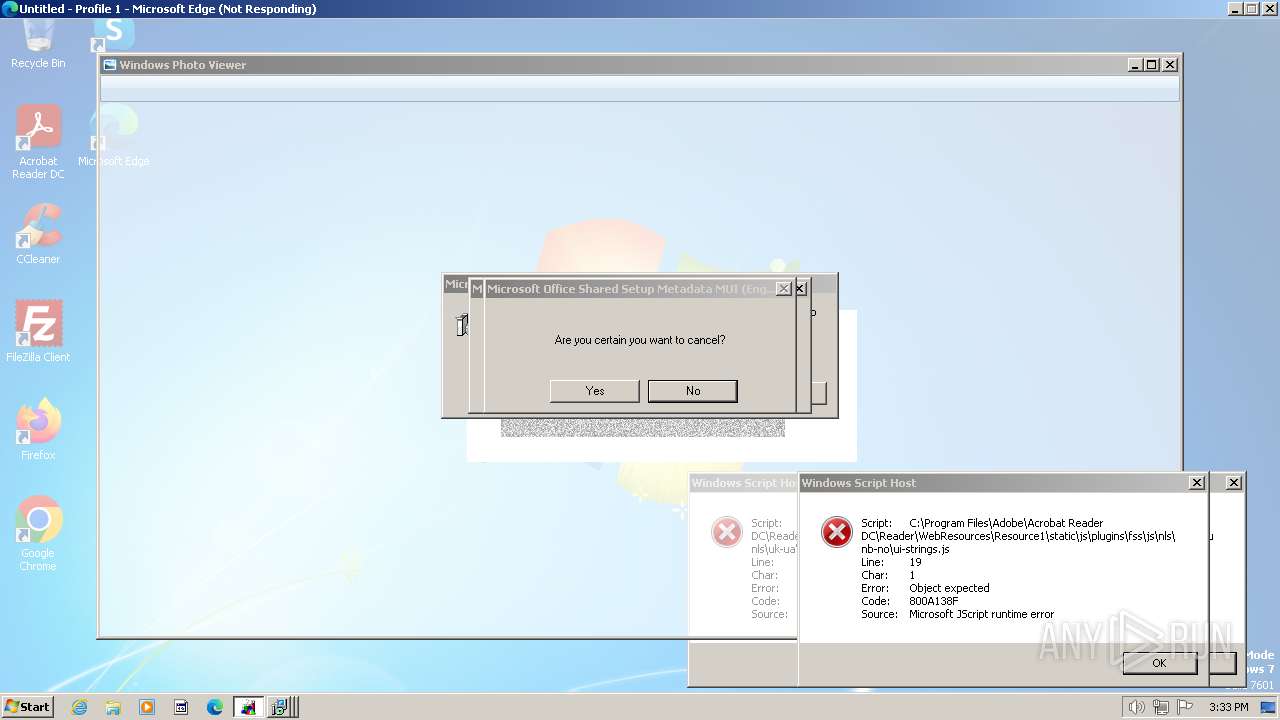This screenshot has height=720, width=1280.
Task: Open the Microsoft Edge desktop shortcut
Action: [x=113, y=137]
